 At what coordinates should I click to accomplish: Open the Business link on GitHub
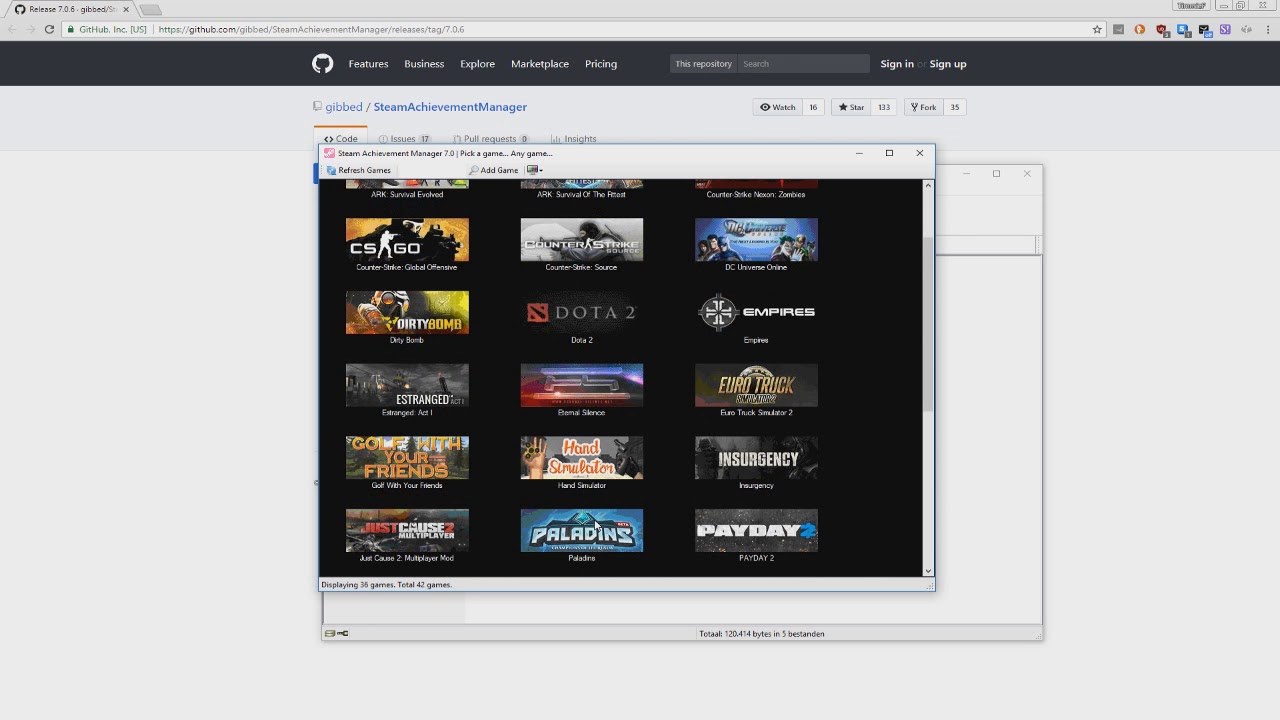tap(424, 64)
